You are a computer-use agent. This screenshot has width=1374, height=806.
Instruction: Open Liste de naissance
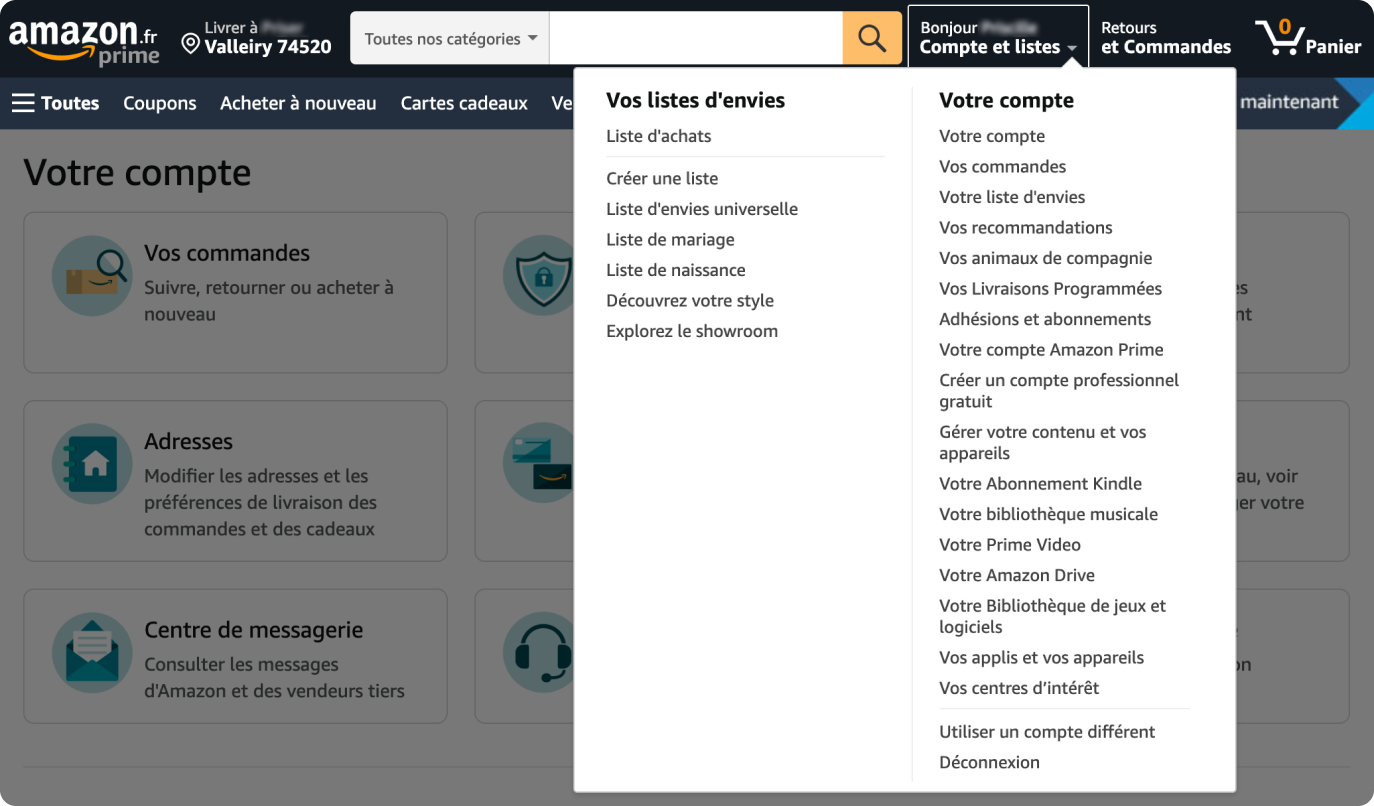pyautogui.click(x=676, y=270)
